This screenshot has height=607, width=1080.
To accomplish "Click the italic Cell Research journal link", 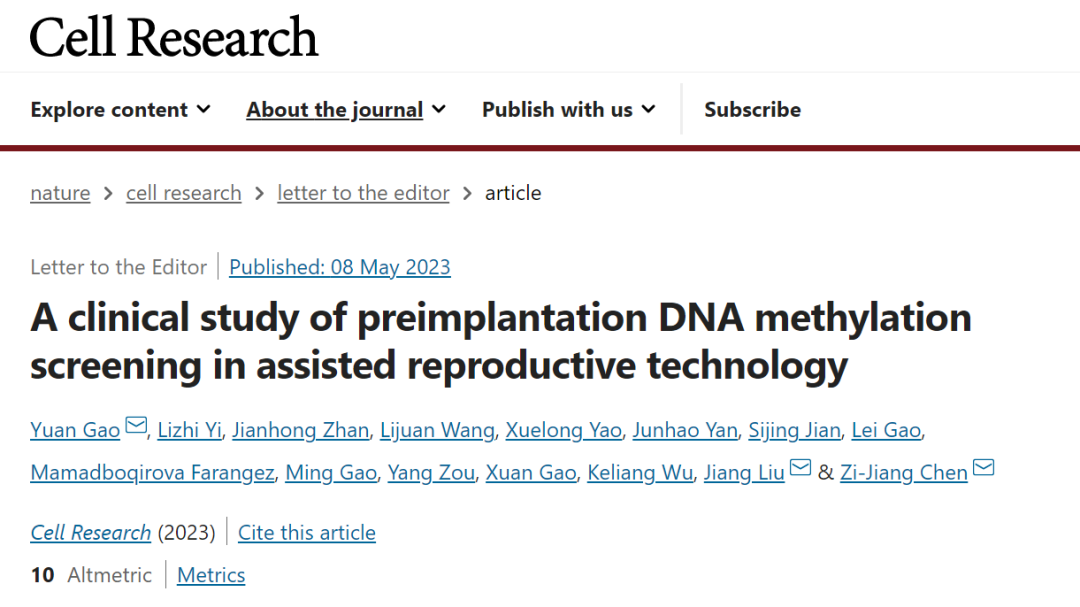I will 90,533.
